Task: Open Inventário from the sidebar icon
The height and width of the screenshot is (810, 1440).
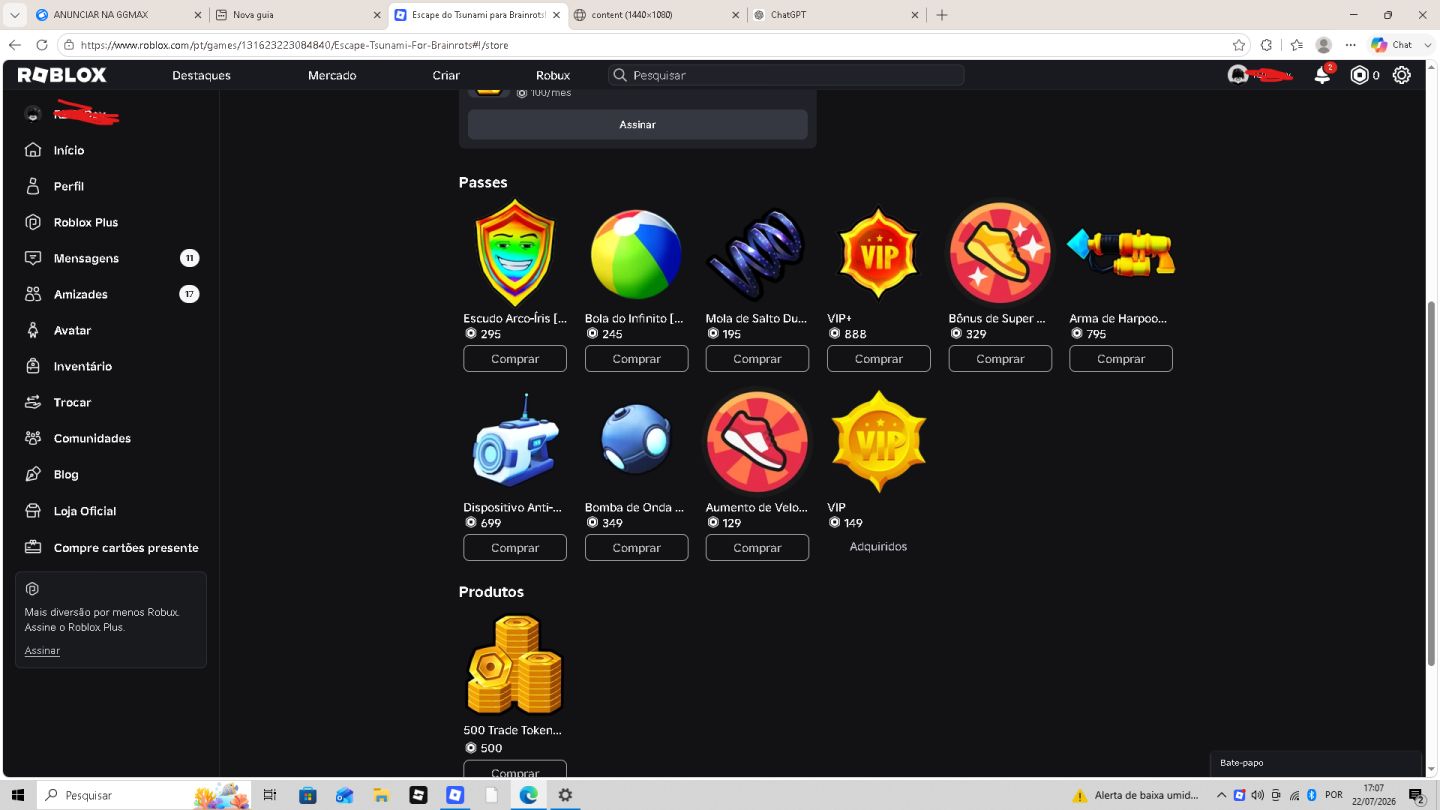Action: [x=33, y=366]
